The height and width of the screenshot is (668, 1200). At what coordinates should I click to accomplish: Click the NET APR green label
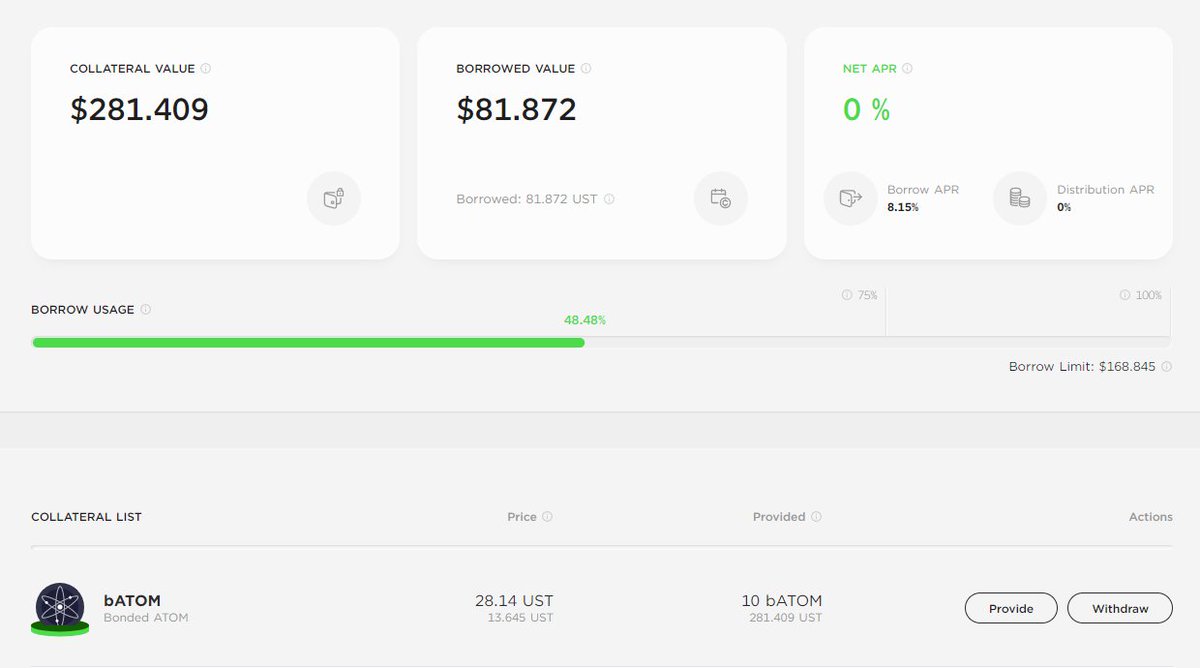870,69
